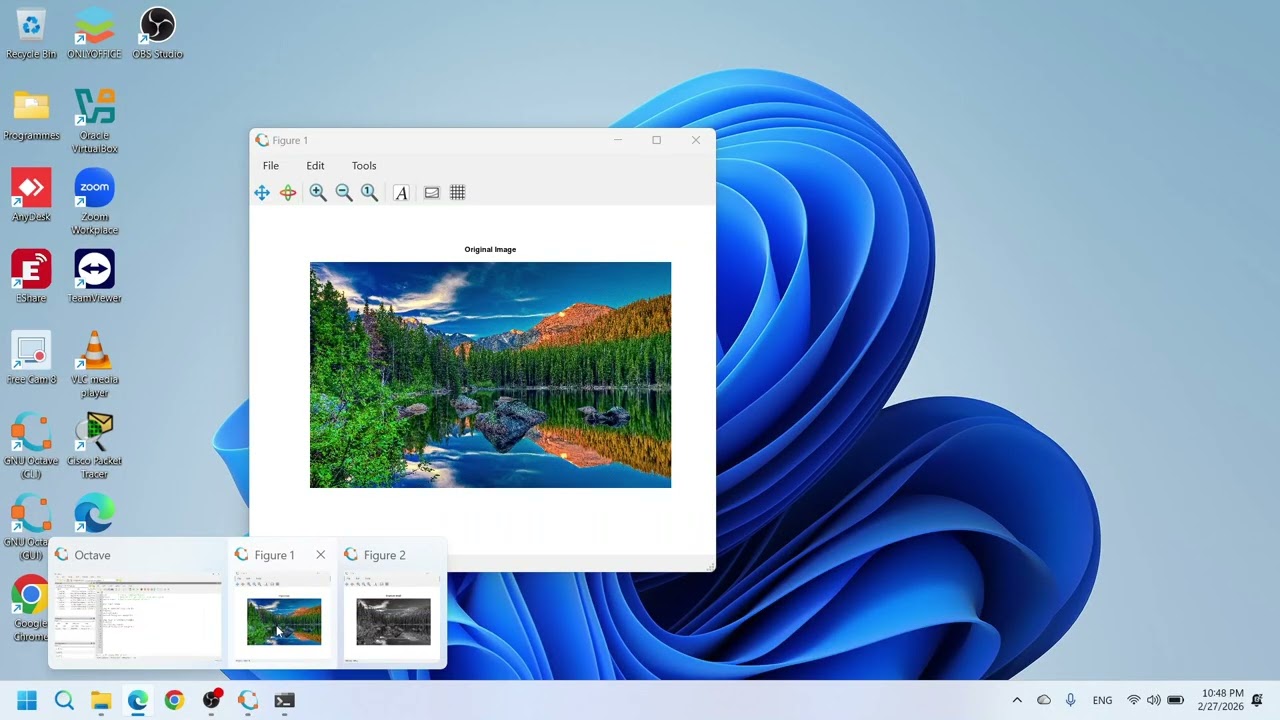Select the Insert Text 'A' tool
The height and width of the screenshot is (720, 1280).
click(x=401, y=193)
